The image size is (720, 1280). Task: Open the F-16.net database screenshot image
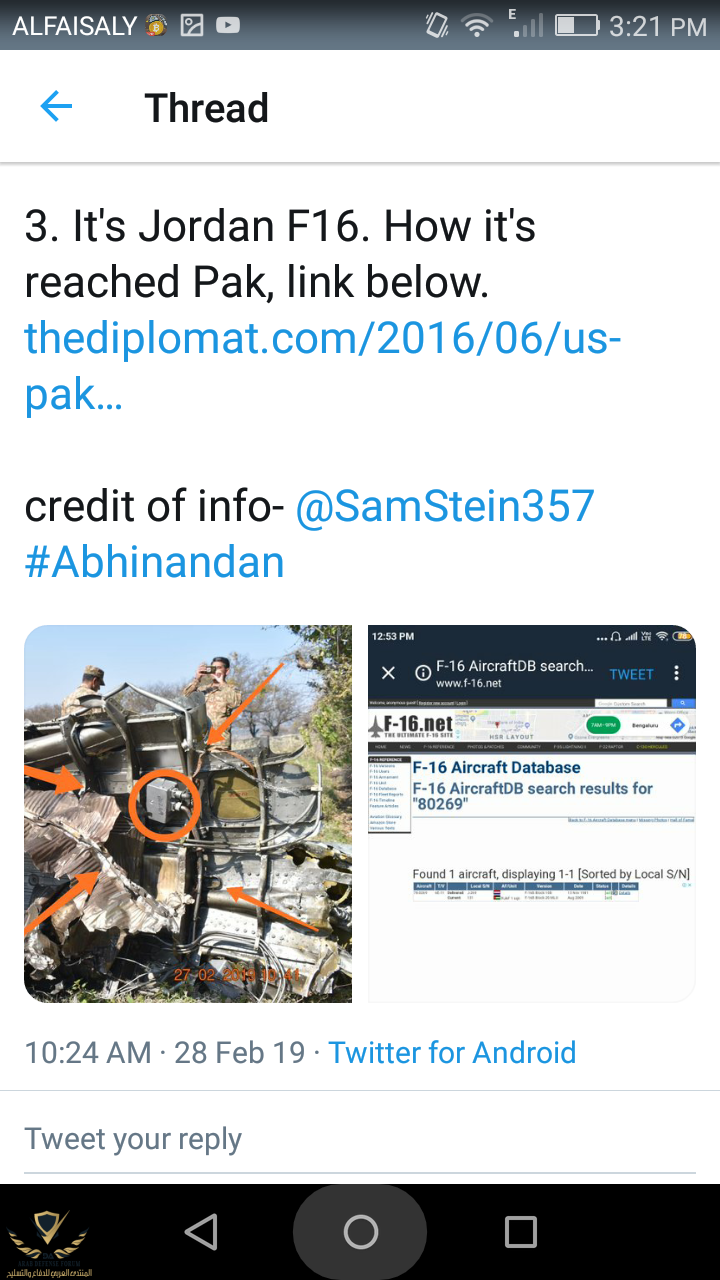click(532, 814)
